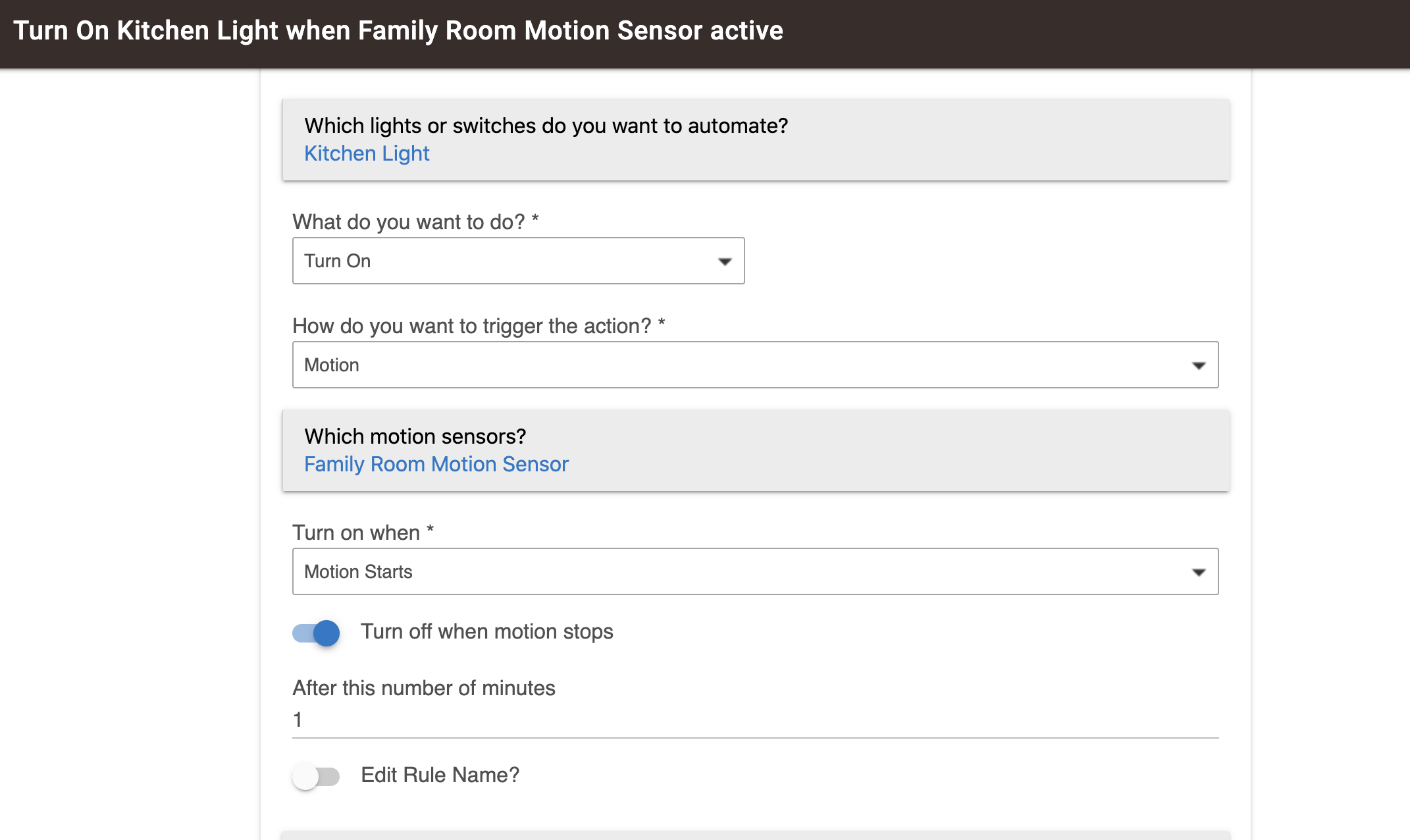Click the number of minutes input field
Image resolution: width=1410 pixels, height=840 pixels.
coord(756,720)
